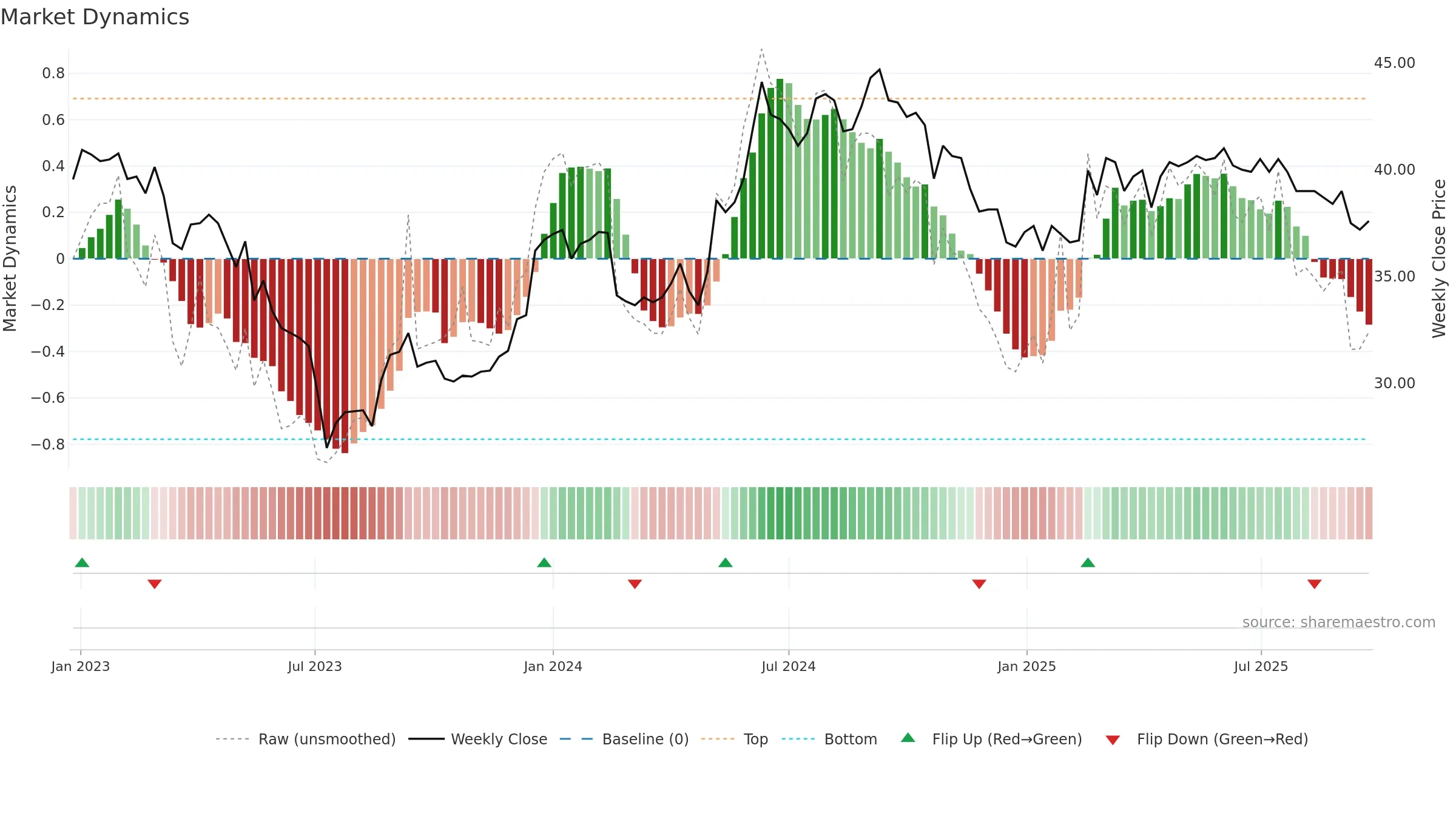The height and width of the screenshot is (819, 1456).
Task: Click the Jan 2025 x-axis label
Action: [1027, 666]
